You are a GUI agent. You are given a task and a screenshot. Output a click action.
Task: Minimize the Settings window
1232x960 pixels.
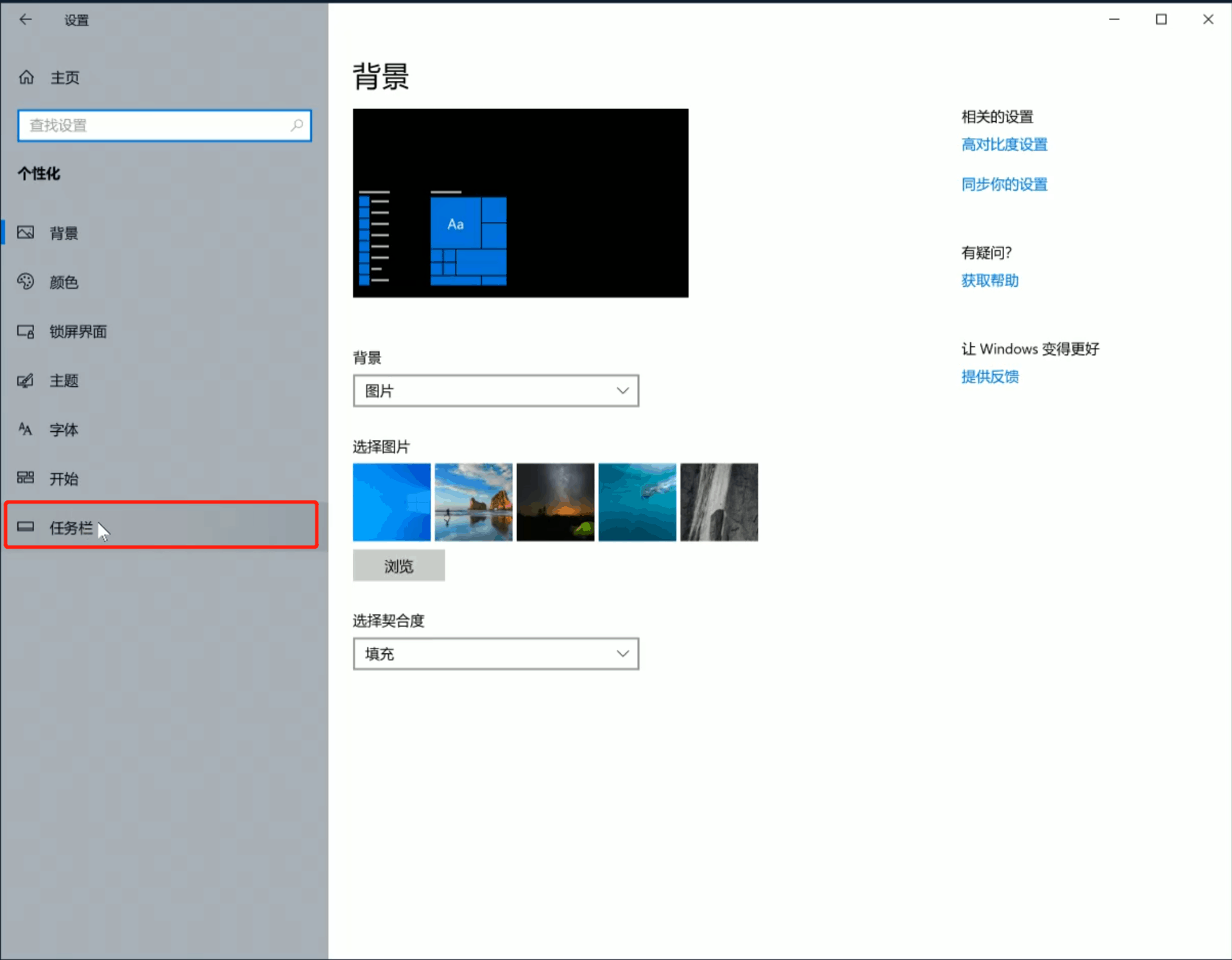pos(1114,19)
